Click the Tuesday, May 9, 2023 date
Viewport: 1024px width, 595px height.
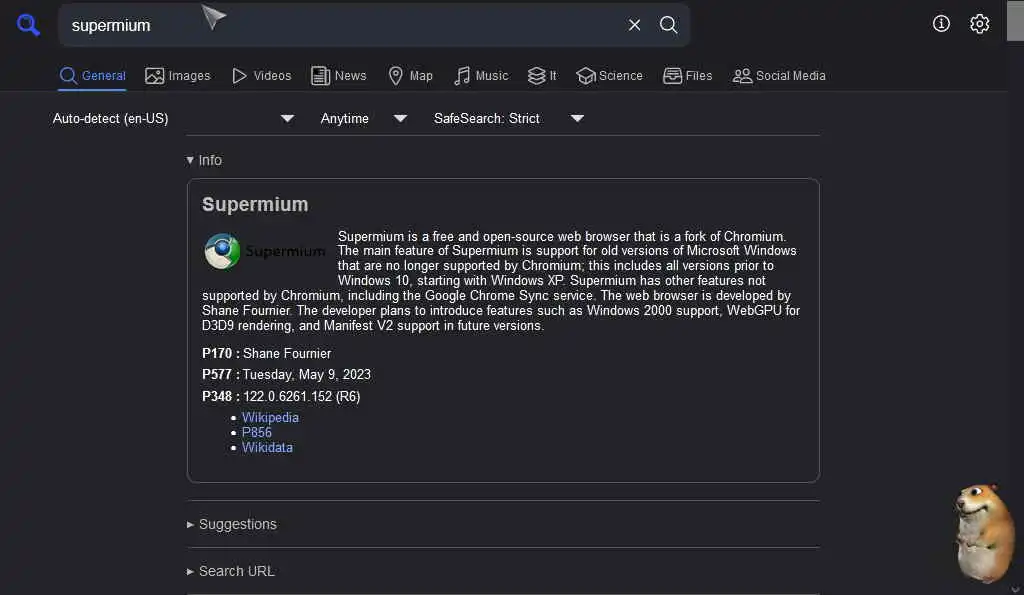pos(306,375)
